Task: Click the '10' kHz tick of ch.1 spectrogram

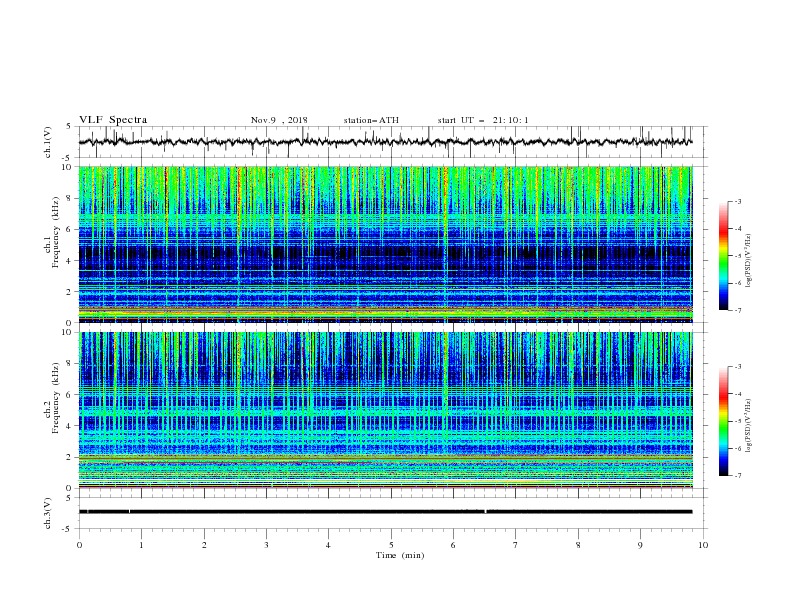Action: click(x=68, y=167)
